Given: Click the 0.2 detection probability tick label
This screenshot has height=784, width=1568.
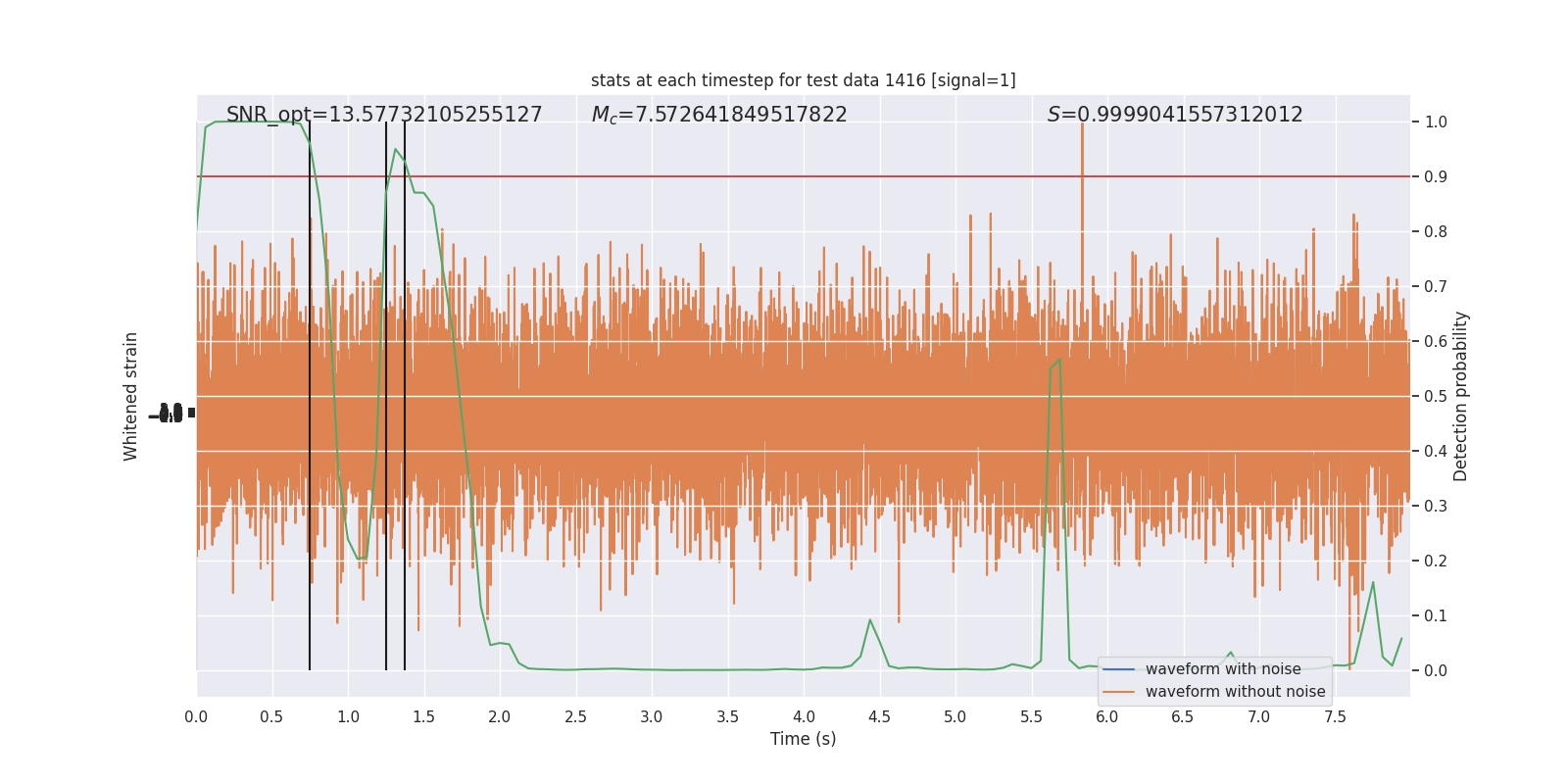Looking at the screenshot, I should 1436,562.
